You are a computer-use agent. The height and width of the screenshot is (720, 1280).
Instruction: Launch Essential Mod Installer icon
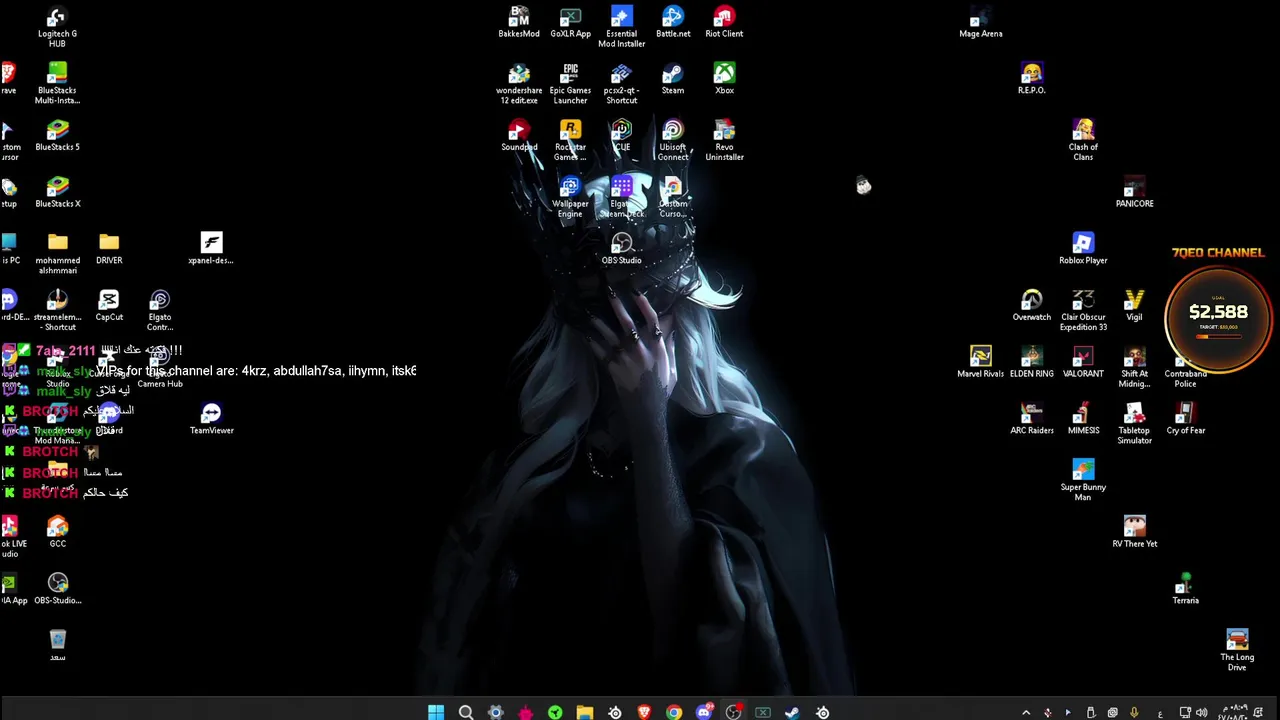(x=621, y=27)
